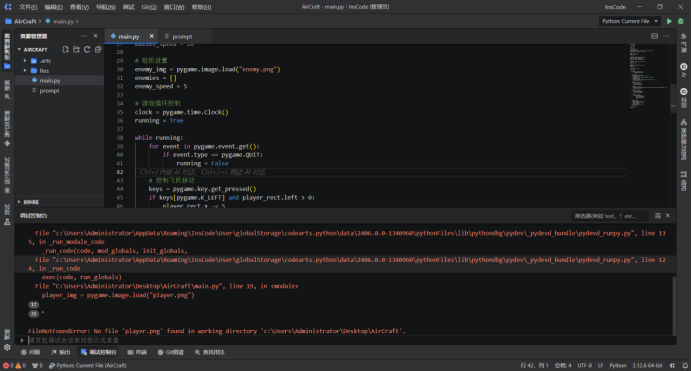Run the program with green play button
Screen dimensions: 692x371
pyautogui.click(x=669, y=21)
